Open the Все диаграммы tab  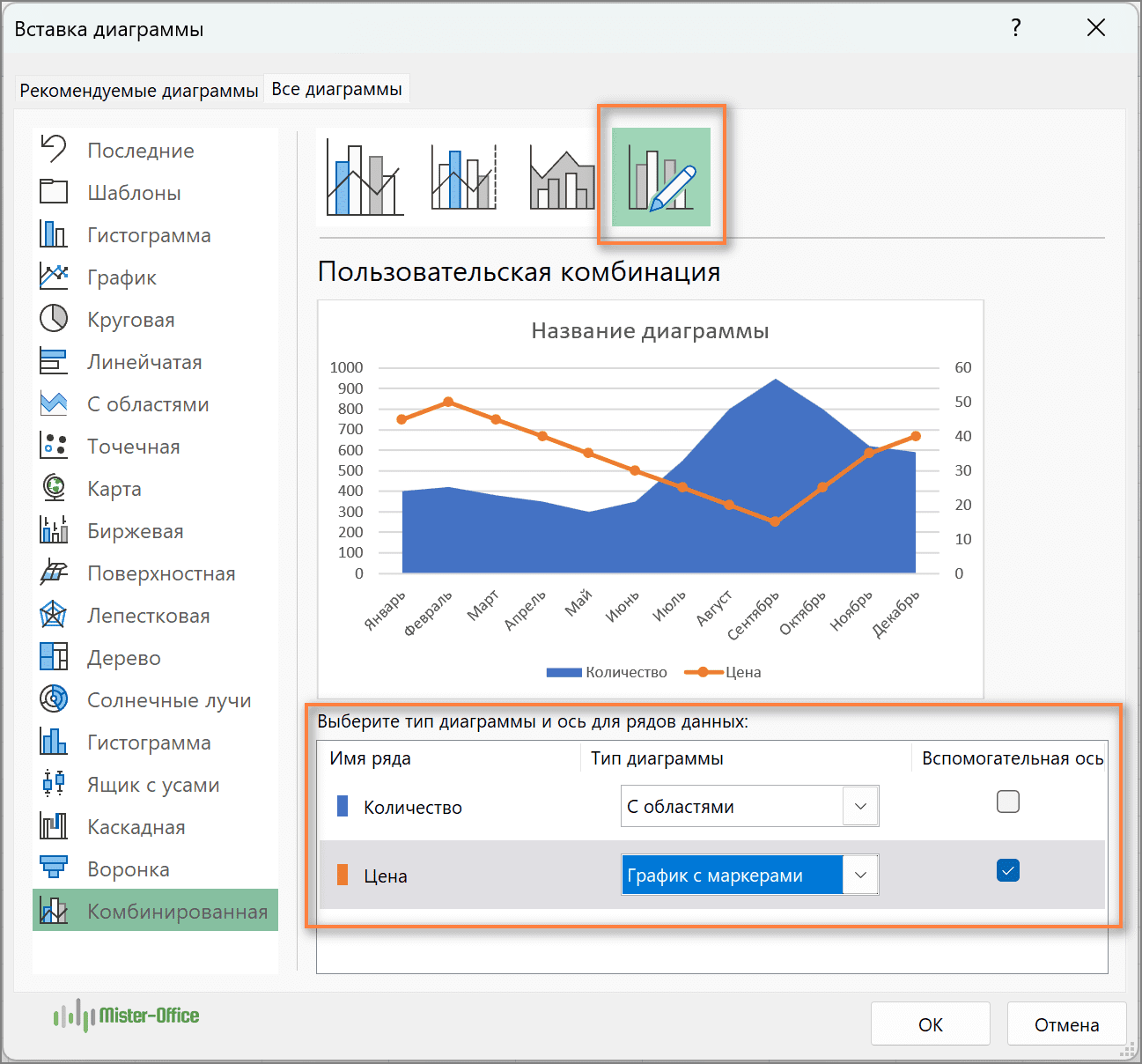[336, 89]
